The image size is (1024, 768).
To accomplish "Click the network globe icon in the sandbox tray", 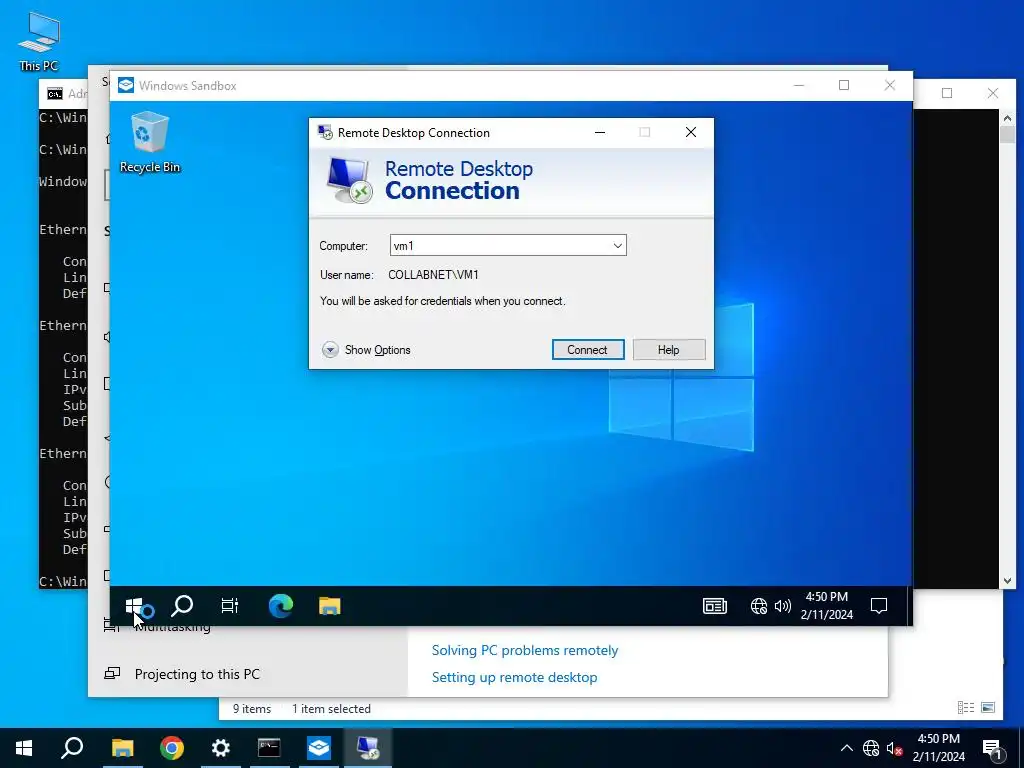I will (x=758, y=606).
